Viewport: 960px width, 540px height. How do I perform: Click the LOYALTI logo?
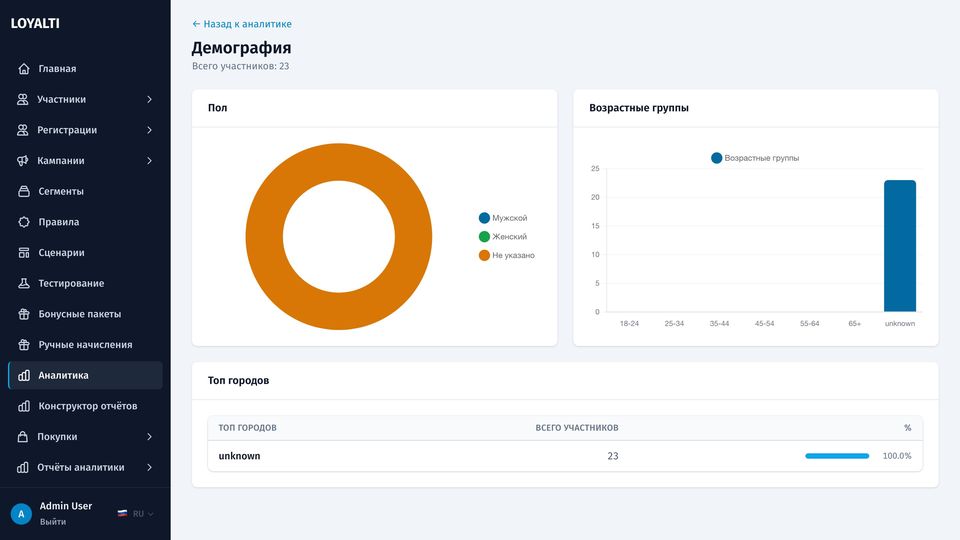click(35, 23)
